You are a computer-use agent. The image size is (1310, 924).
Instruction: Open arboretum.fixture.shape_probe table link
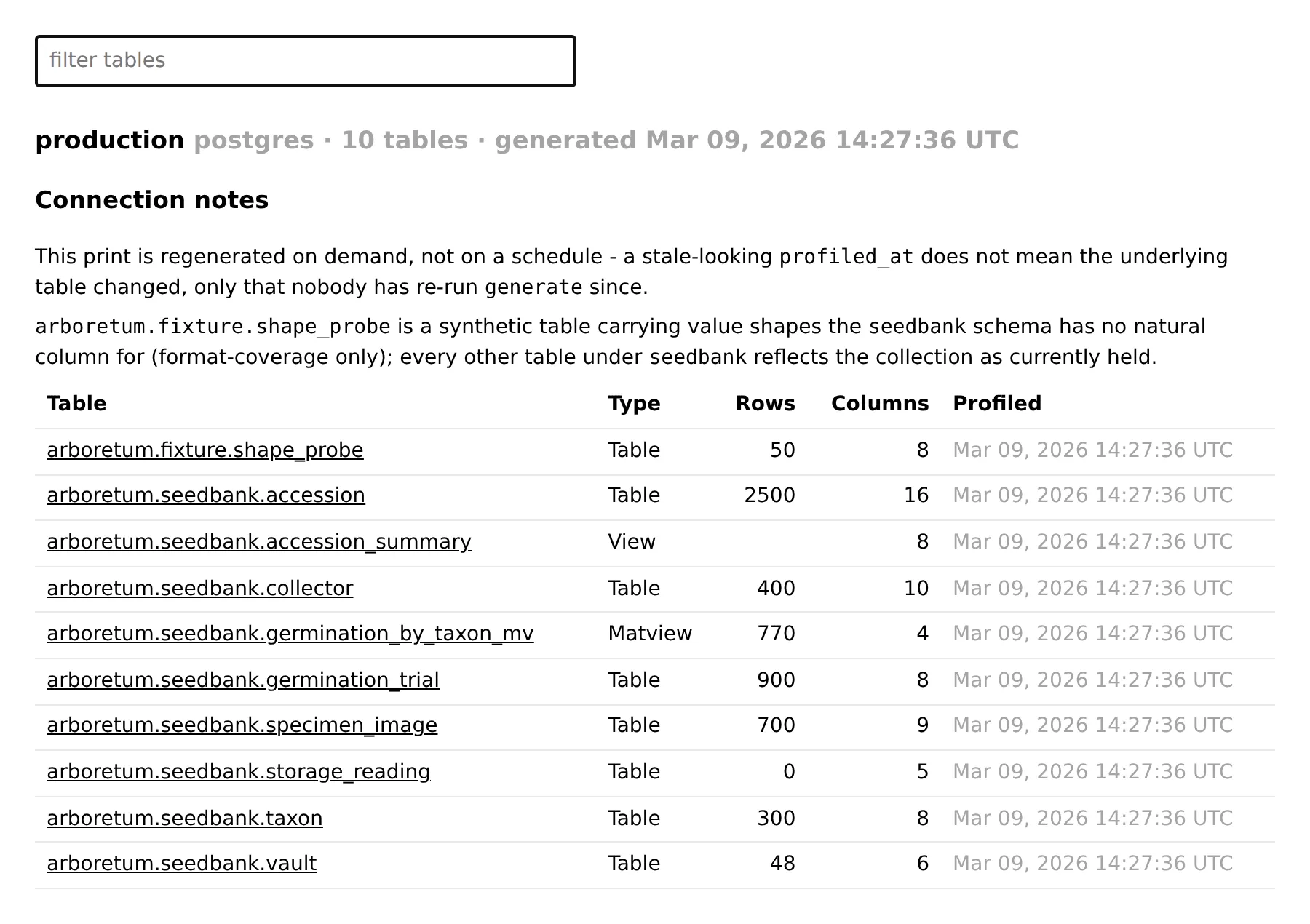tap(205, 450)
